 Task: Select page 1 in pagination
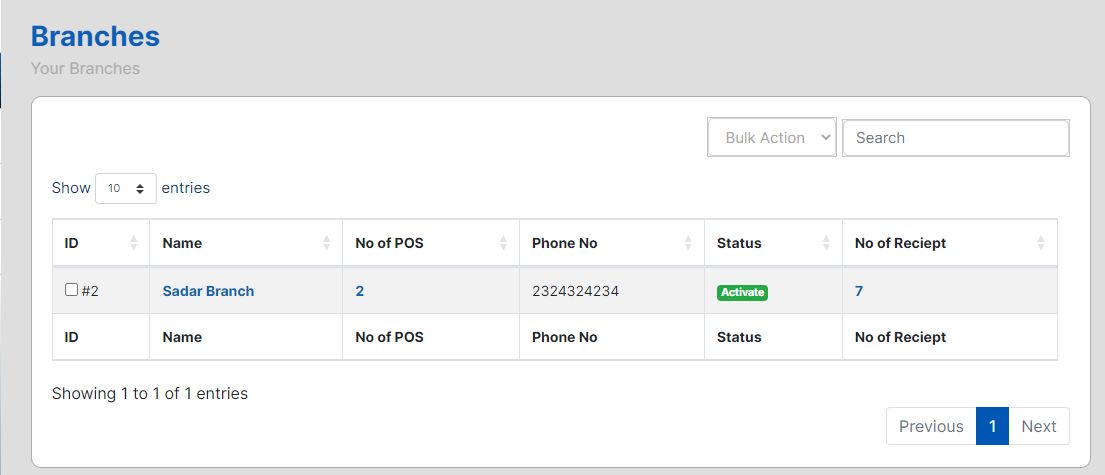[x=992, y=426]
